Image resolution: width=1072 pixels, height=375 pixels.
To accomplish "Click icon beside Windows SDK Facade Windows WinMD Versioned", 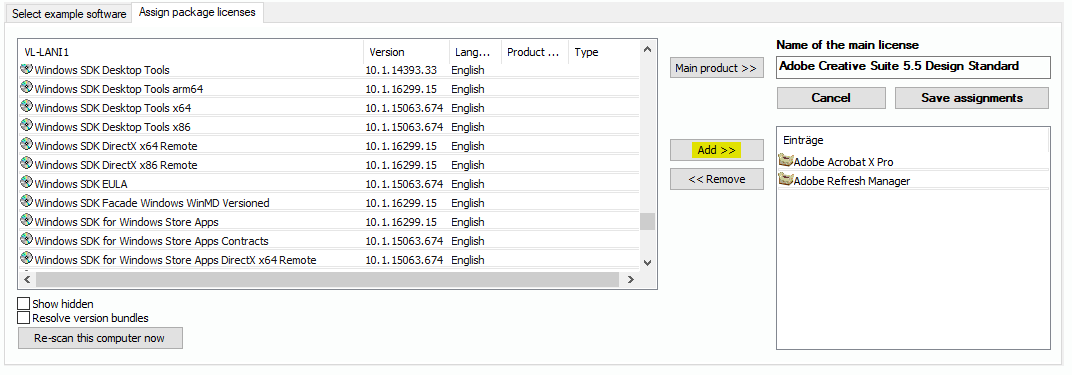I will (x=27, y=202).
